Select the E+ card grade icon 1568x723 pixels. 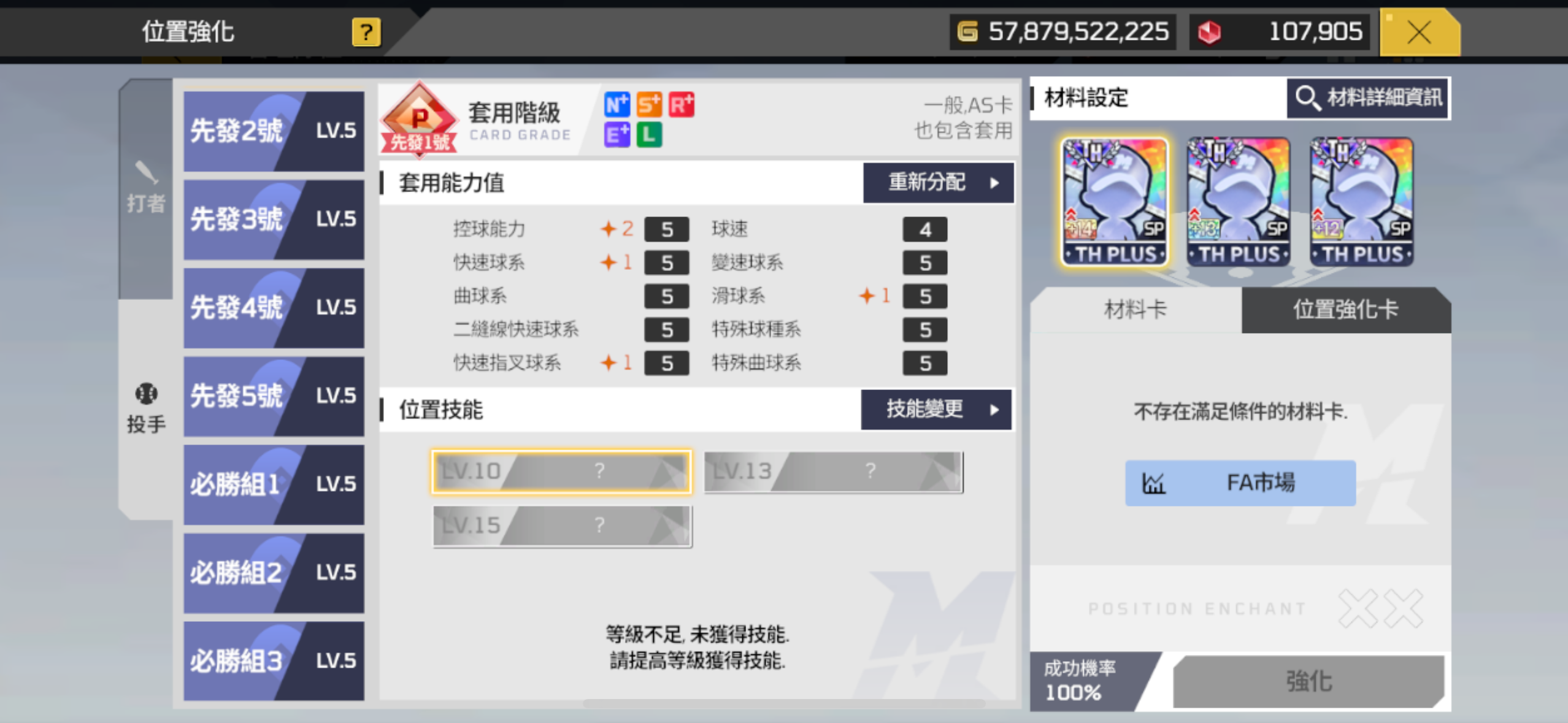click(617, 134)
